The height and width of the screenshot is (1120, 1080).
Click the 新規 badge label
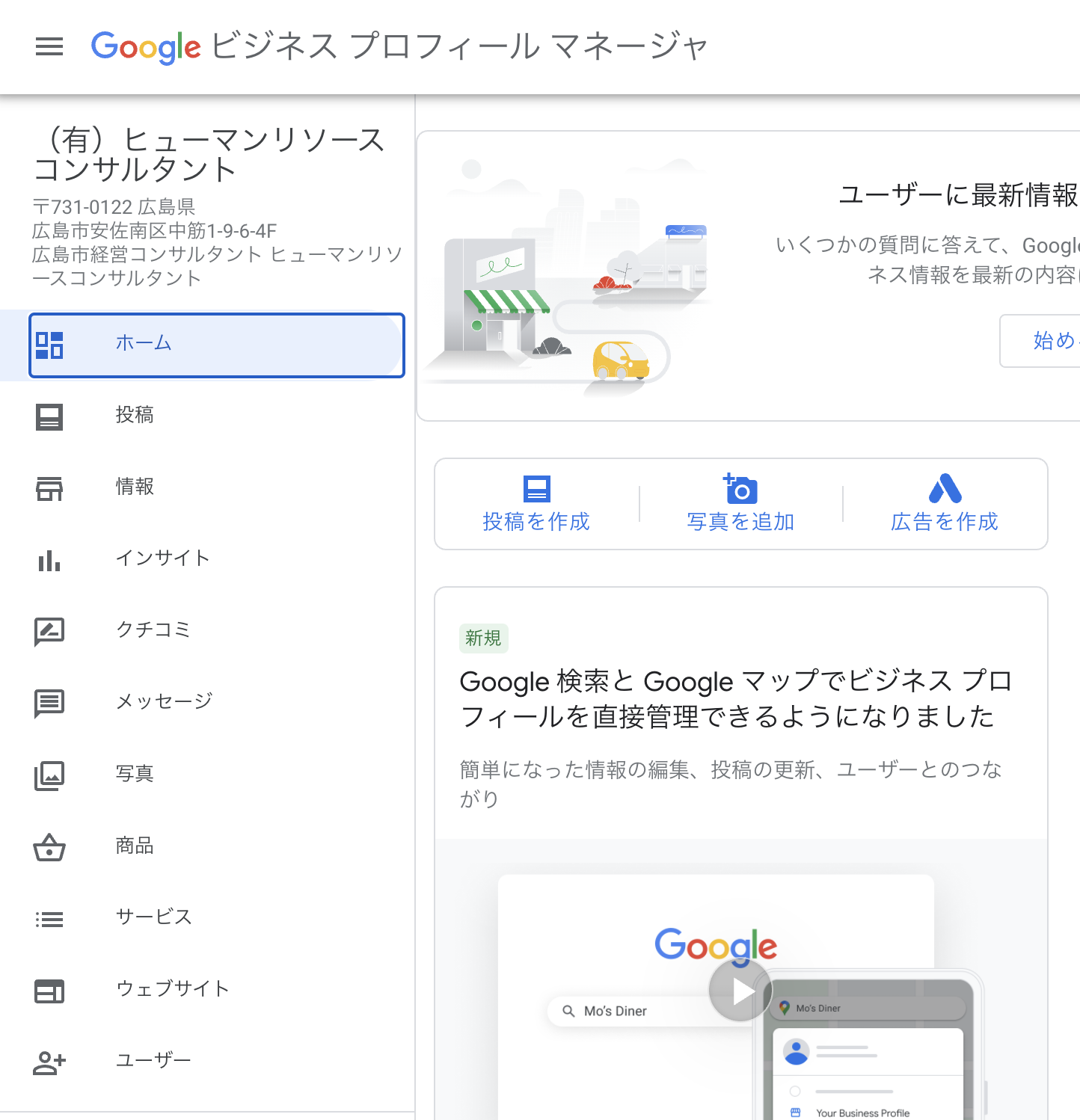tap(483, 639)
